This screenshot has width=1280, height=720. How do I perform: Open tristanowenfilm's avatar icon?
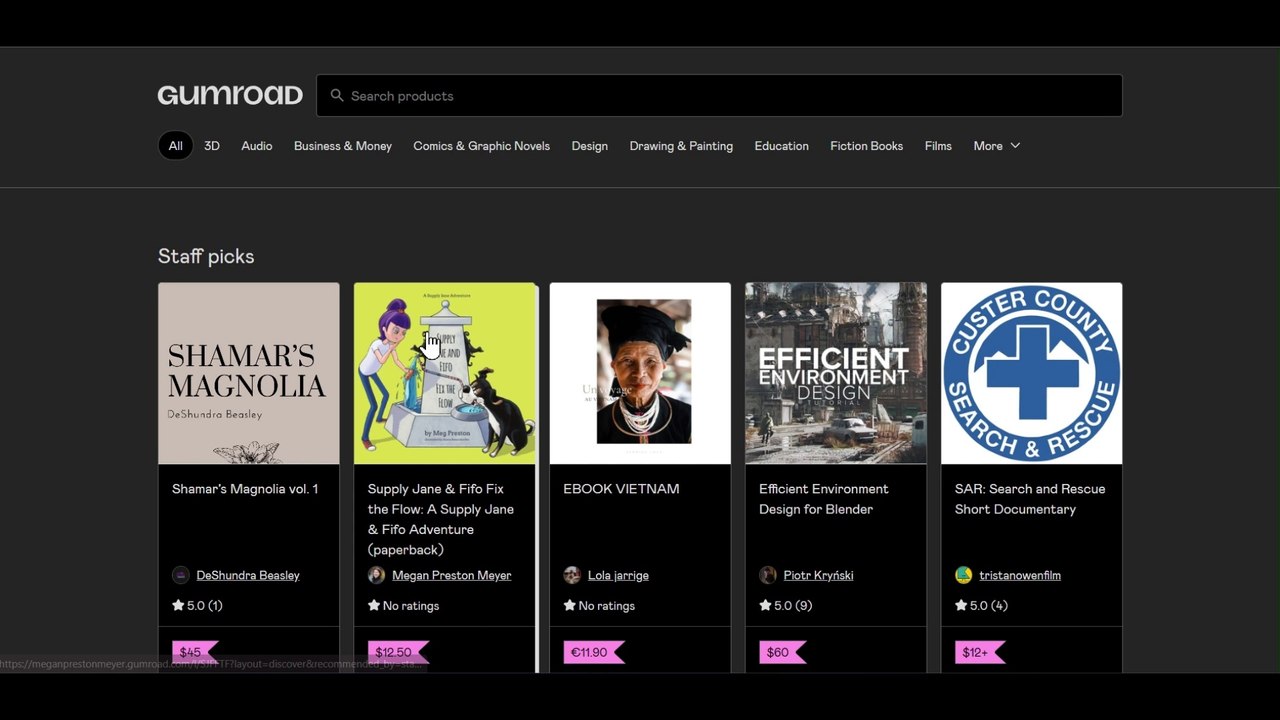pos(963,575)
